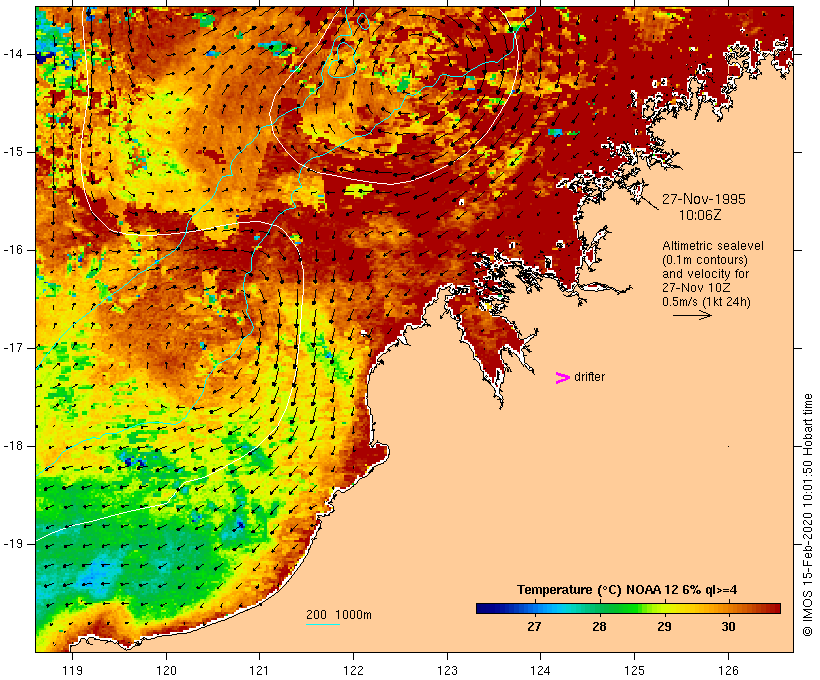Screen dimensions: 820x680
Task: Click the longitude label 126
Action: pos(728,670)
